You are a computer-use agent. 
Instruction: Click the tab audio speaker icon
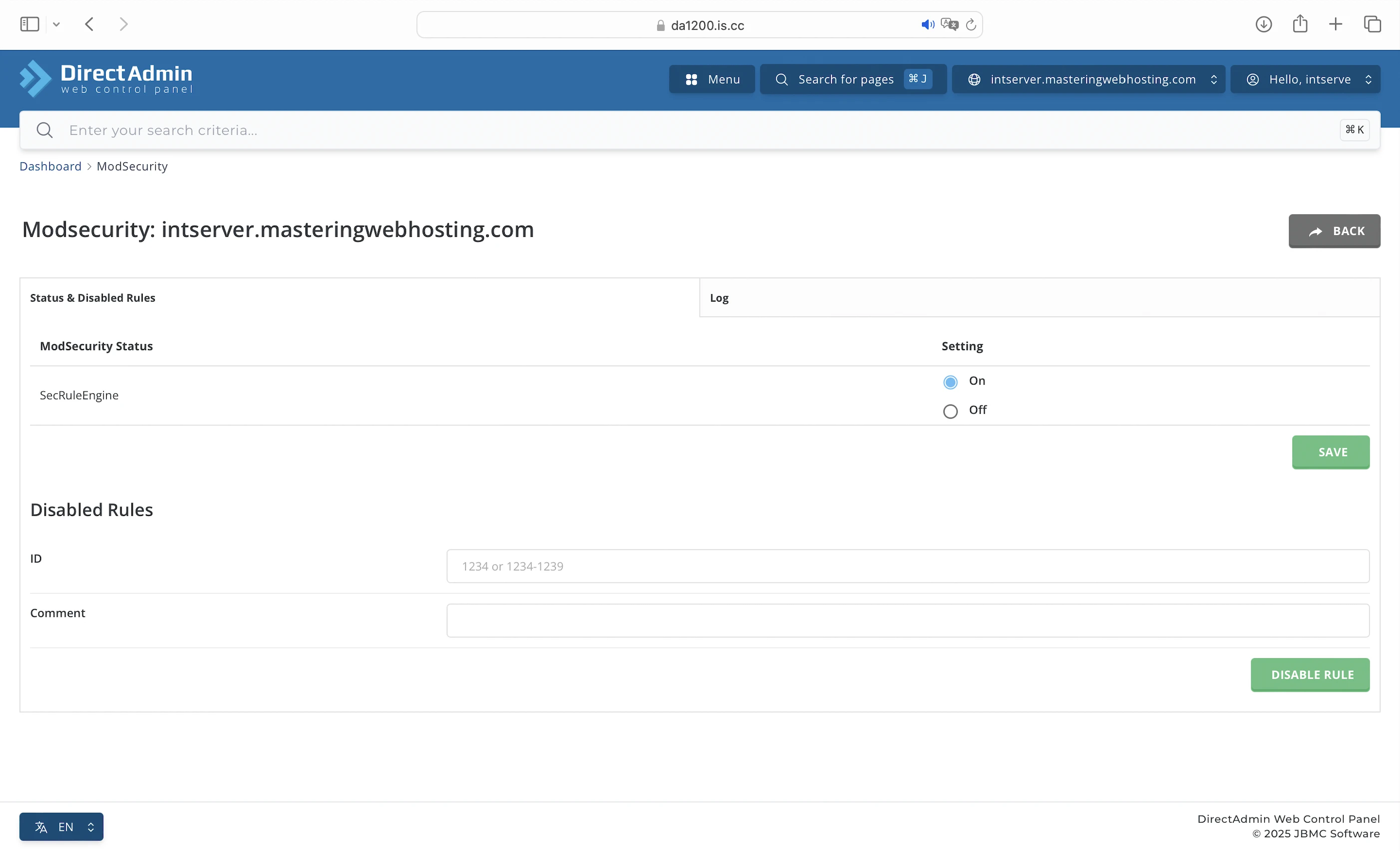click(x=927, y=25)
